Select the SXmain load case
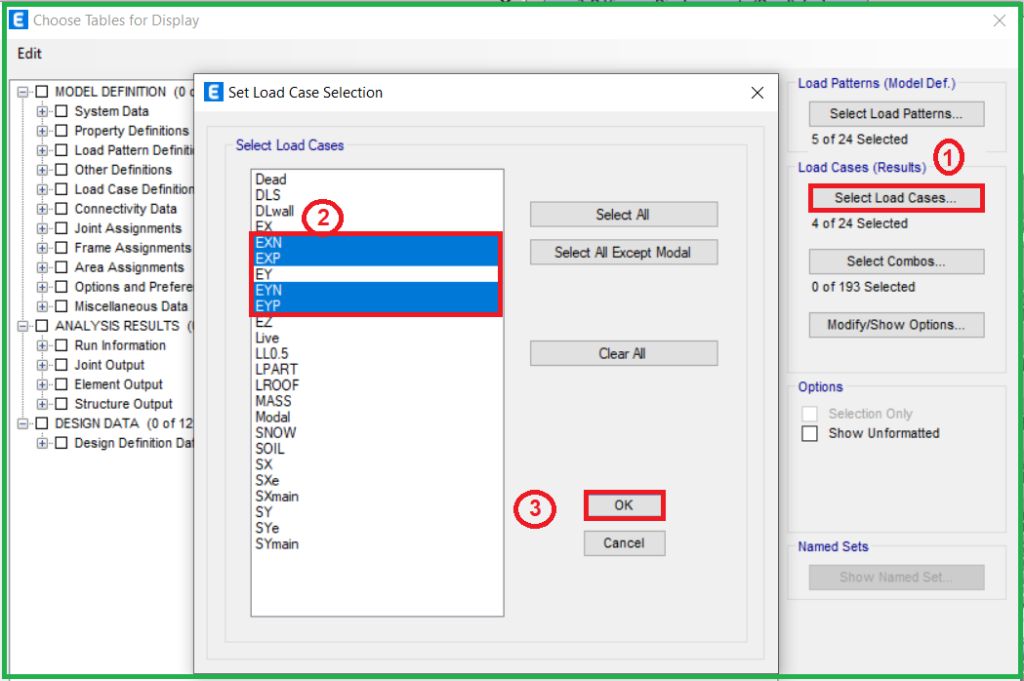This screenshot has width=1024, height=681. [x=377, y=496]
